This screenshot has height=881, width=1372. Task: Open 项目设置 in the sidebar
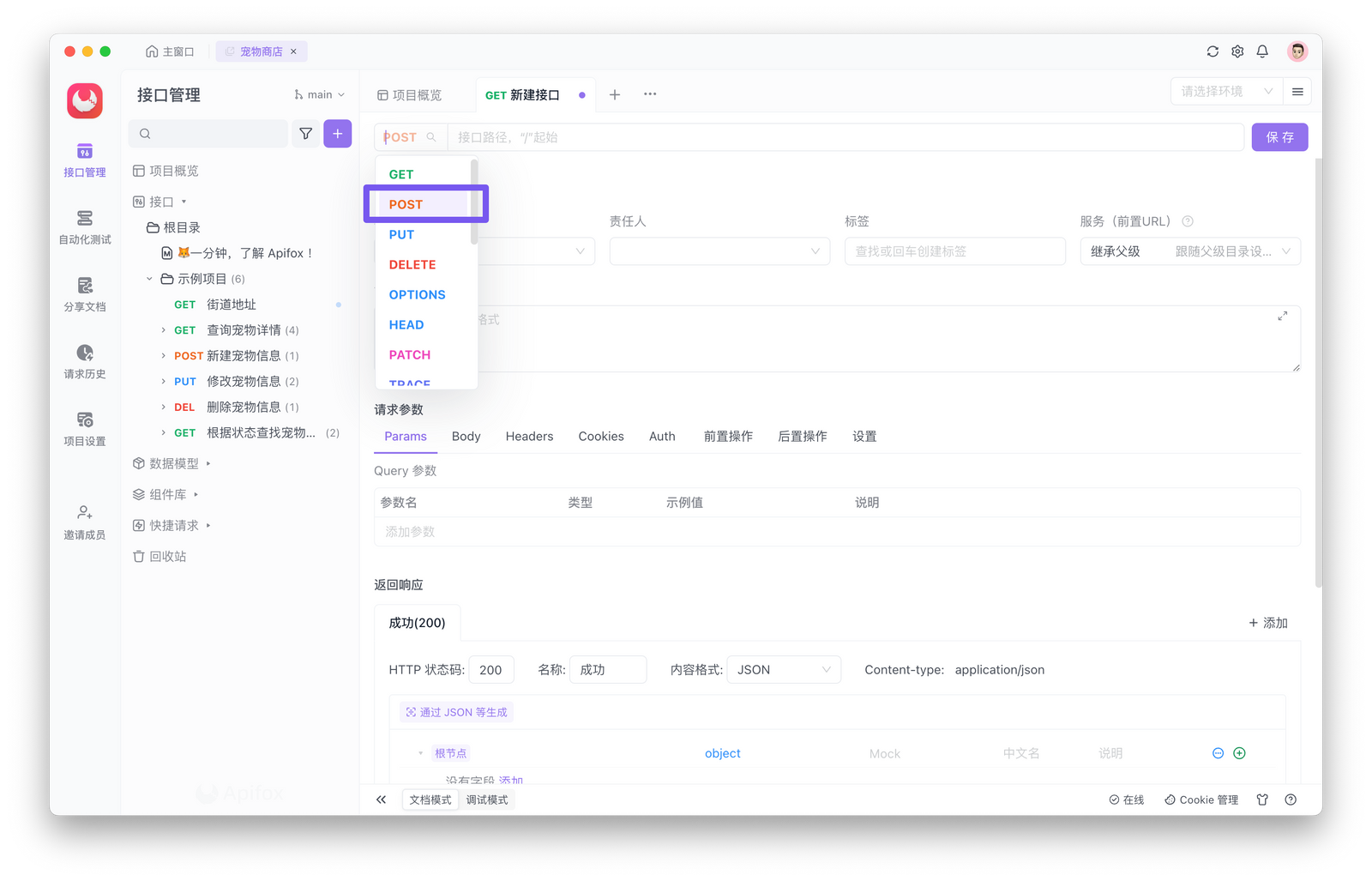[x=83, y=426]
